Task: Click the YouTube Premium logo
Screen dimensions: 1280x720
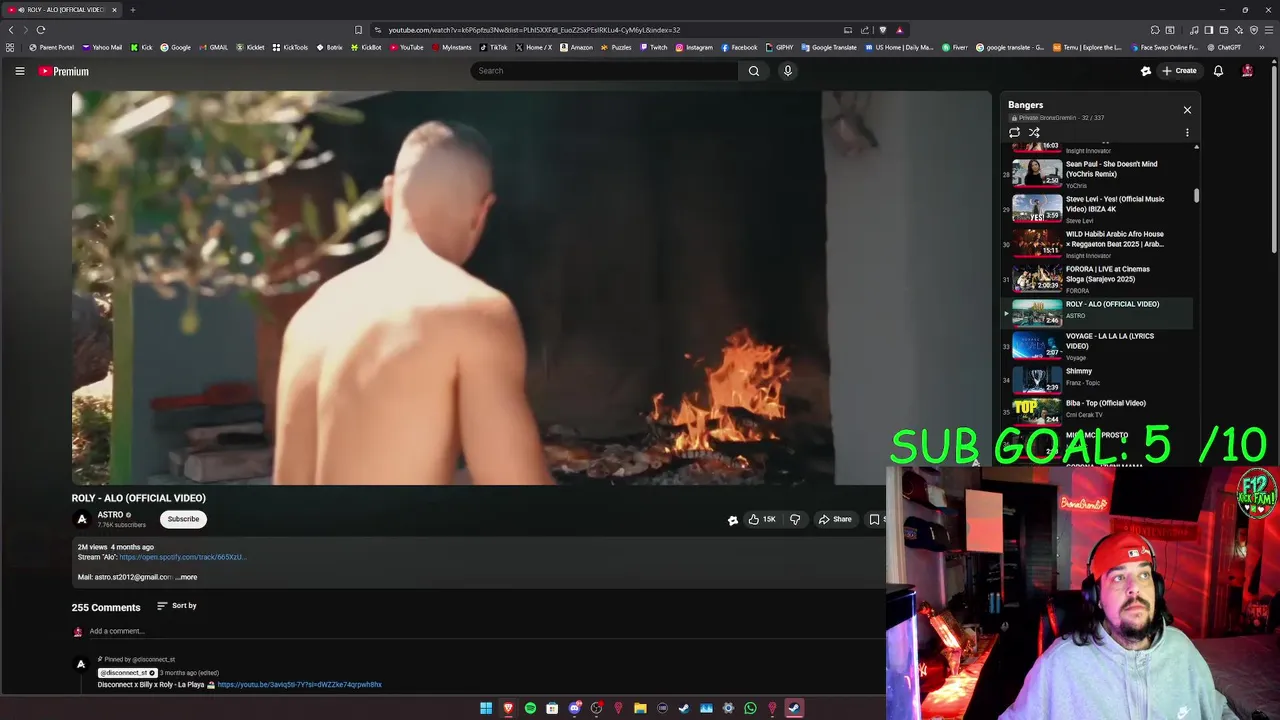Action: (x=64, y=71)
